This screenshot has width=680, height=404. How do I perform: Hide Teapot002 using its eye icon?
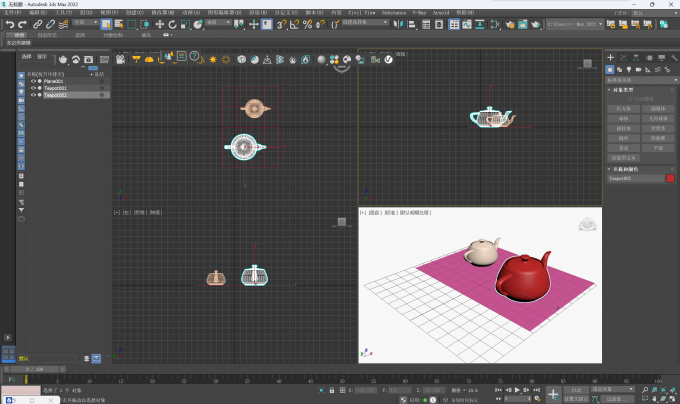(32, 95)
